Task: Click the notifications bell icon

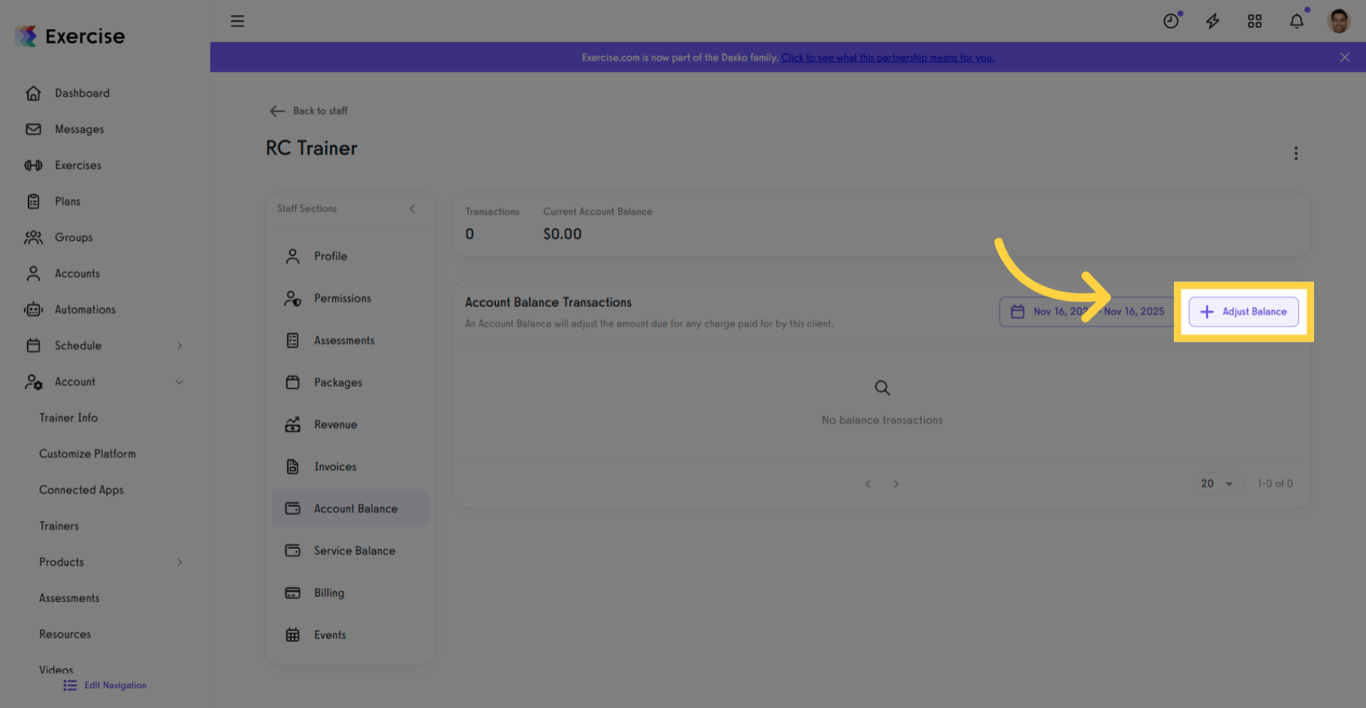Action: tap(1296, 20)
